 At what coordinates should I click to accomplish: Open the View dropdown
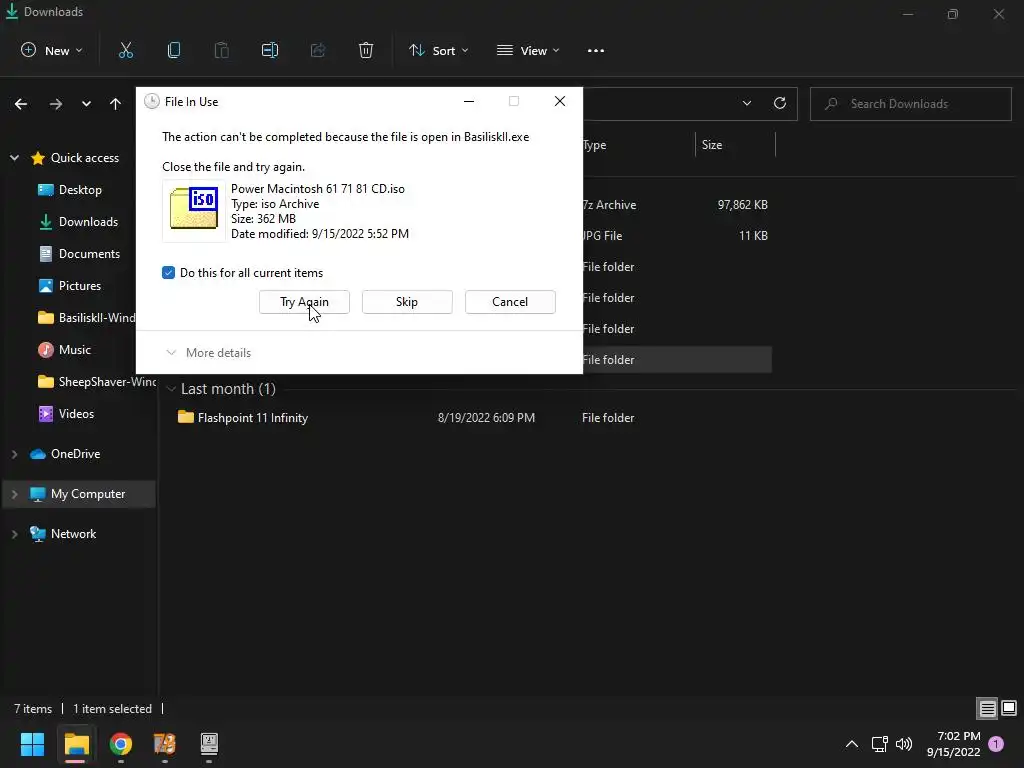coord(528,50)
